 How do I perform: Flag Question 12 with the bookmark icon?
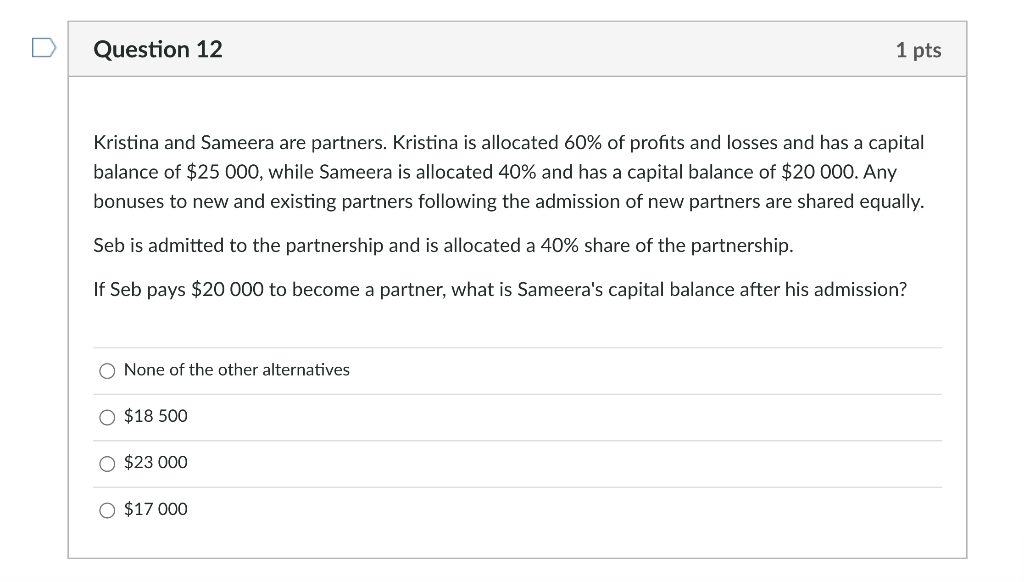click(x=43, y=48)
